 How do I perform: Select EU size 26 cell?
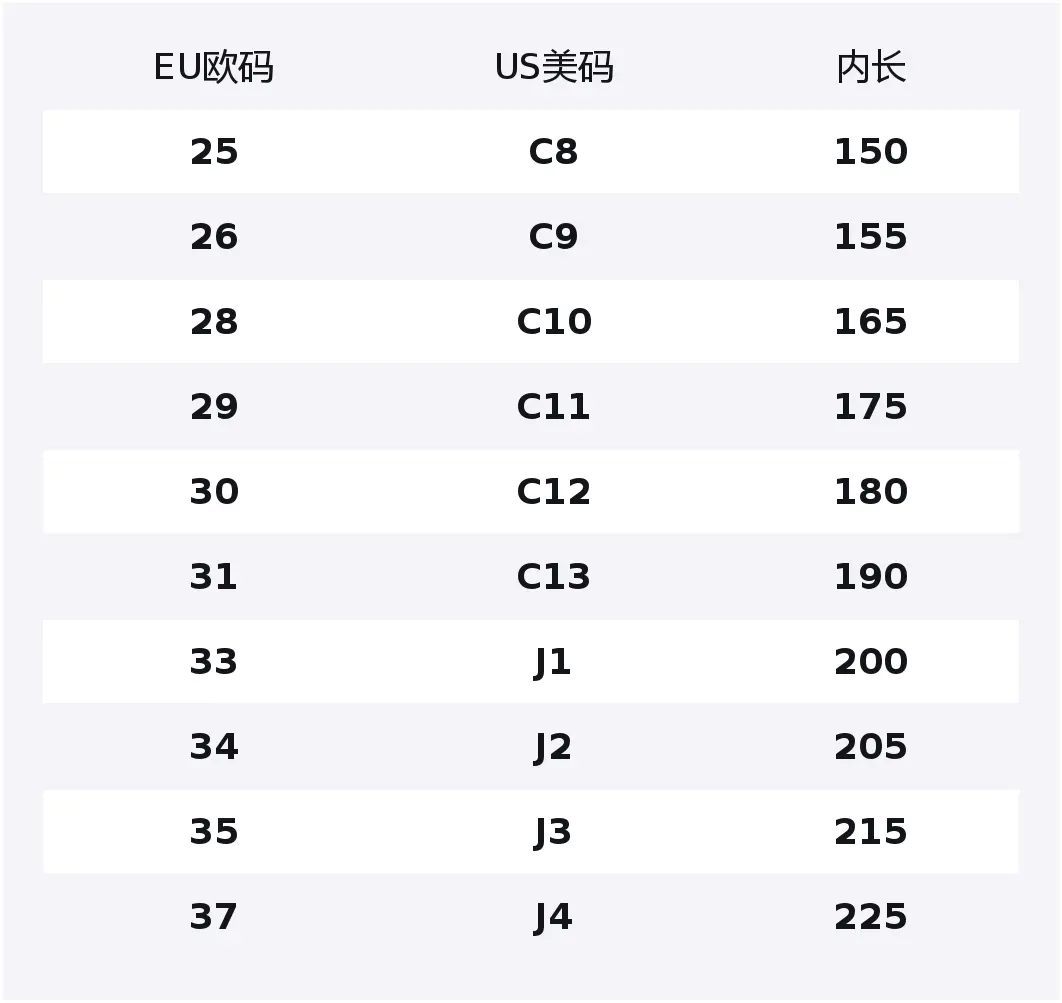pyautogui.click(x=214, y=237)
